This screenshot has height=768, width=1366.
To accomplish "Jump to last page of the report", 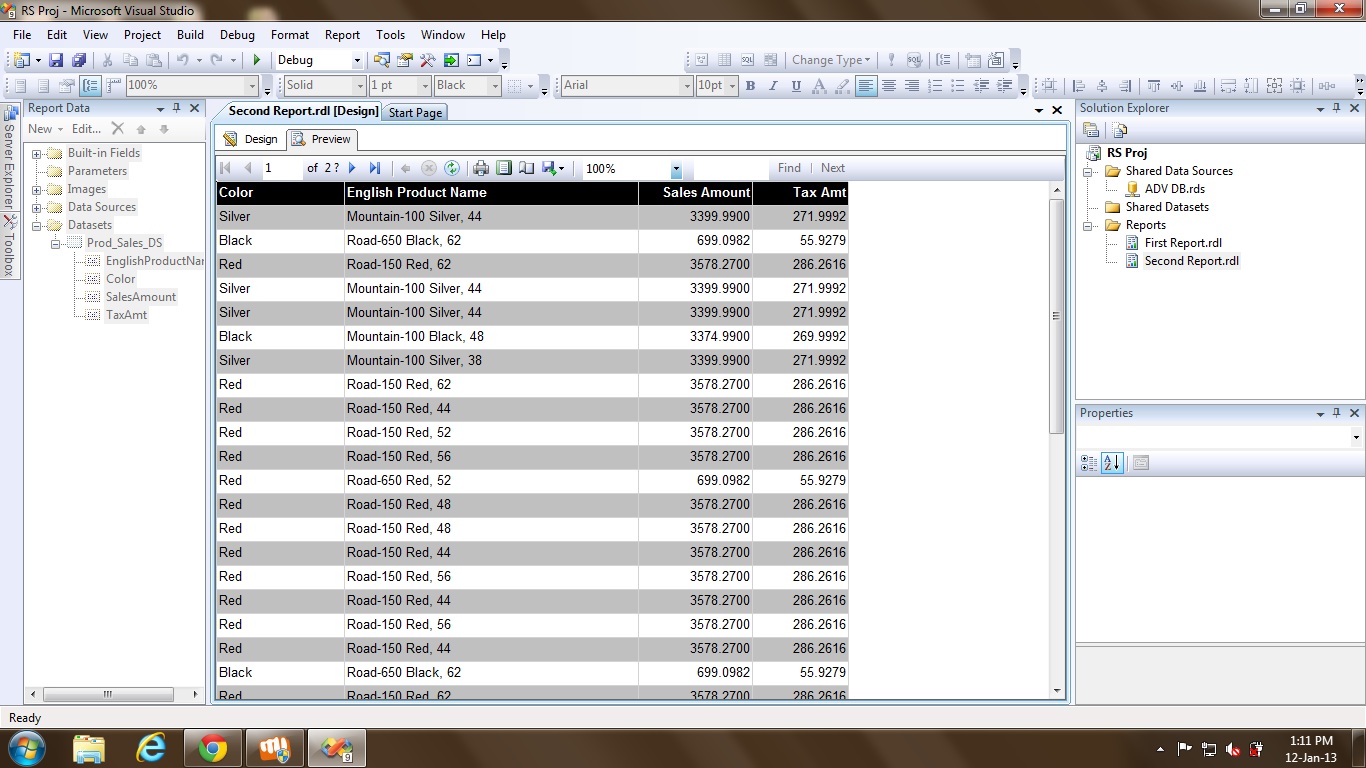I will pyautogui.click(x=375, y=169).
